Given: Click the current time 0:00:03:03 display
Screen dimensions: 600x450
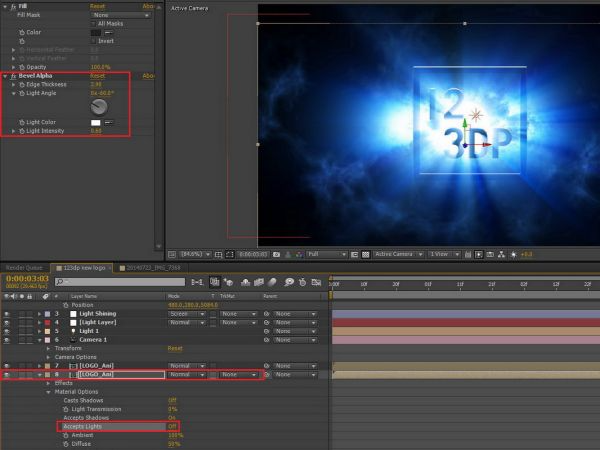Looking at the screenshot, I should point(27,279).
